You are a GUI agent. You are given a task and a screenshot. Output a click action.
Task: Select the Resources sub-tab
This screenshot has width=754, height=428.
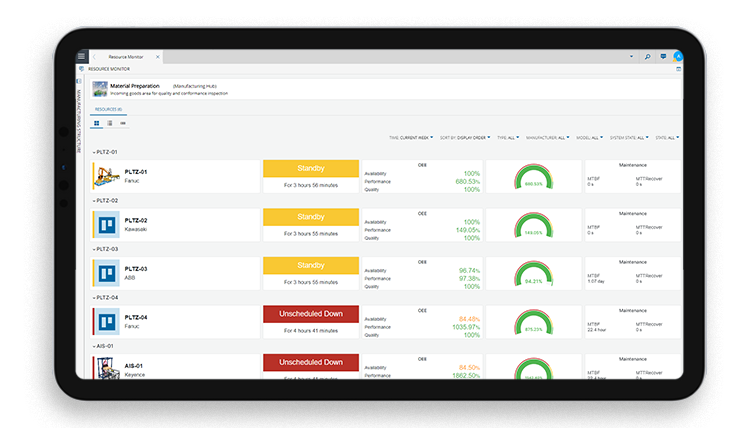(x=108, y=108)
